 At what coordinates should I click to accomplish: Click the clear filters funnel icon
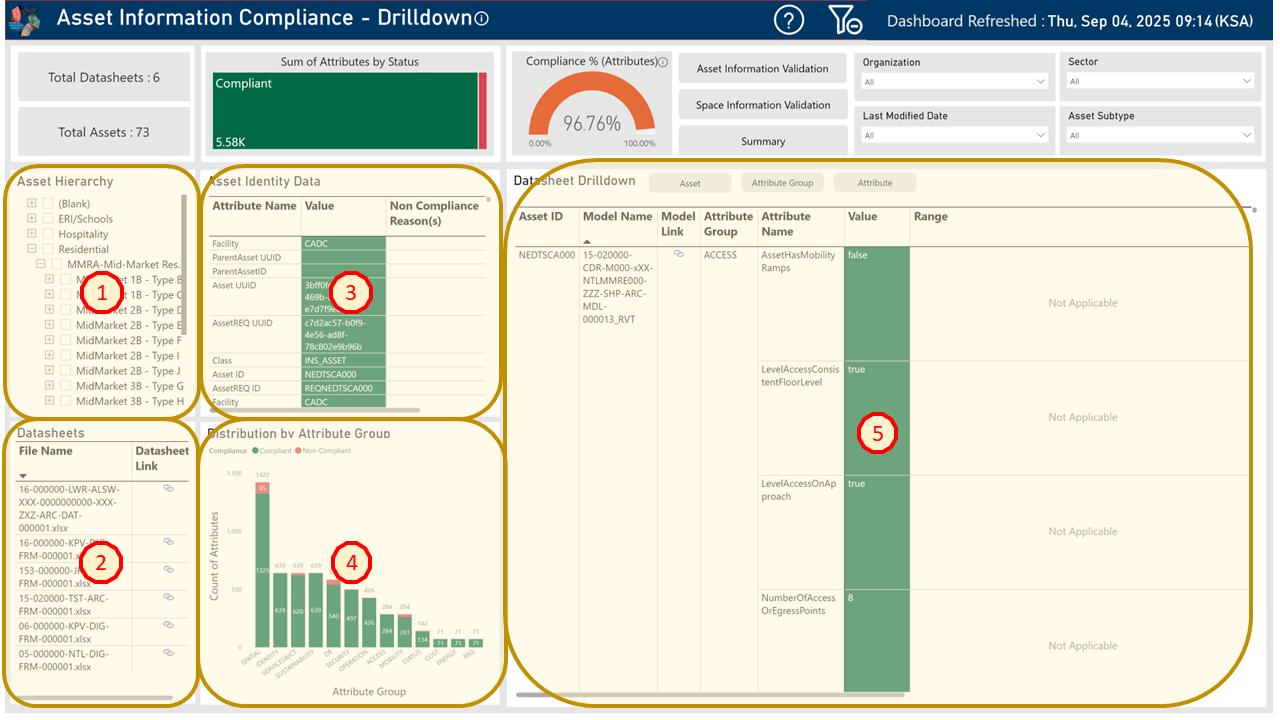[845, 19]
